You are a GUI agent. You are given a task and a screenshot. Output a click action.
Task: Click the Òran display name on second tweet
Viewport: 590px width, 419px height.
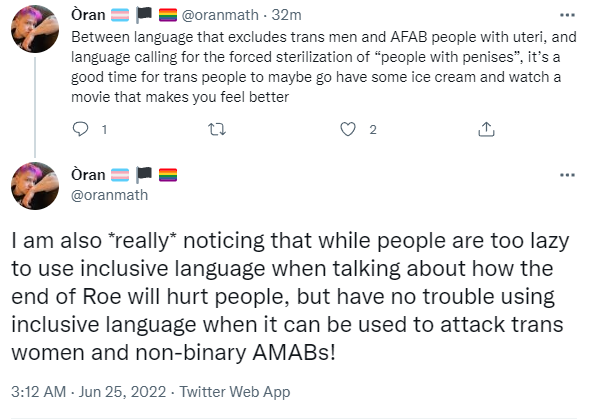tap(88, 175)
